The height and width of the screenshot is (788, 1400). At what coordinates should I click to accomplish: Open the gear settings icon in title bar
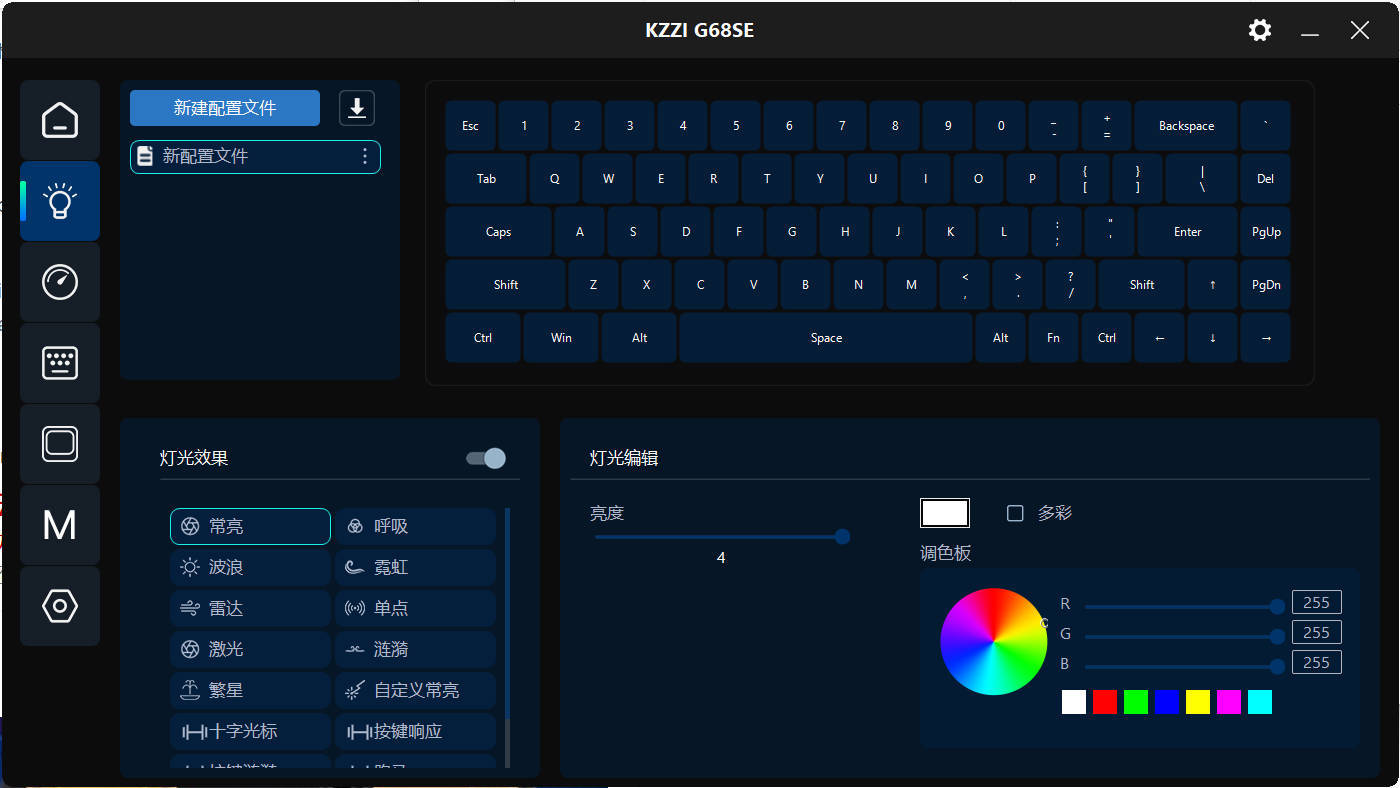1260,30
